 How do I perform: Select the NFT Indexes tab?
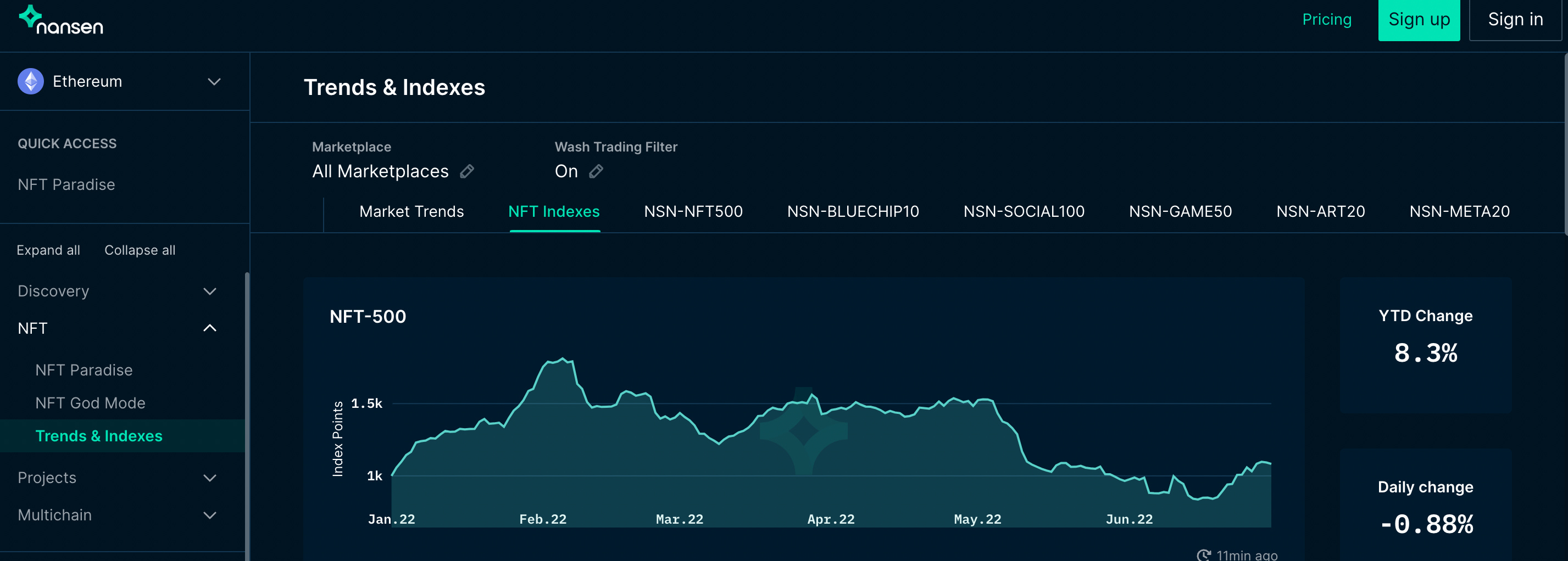(554, 212)
